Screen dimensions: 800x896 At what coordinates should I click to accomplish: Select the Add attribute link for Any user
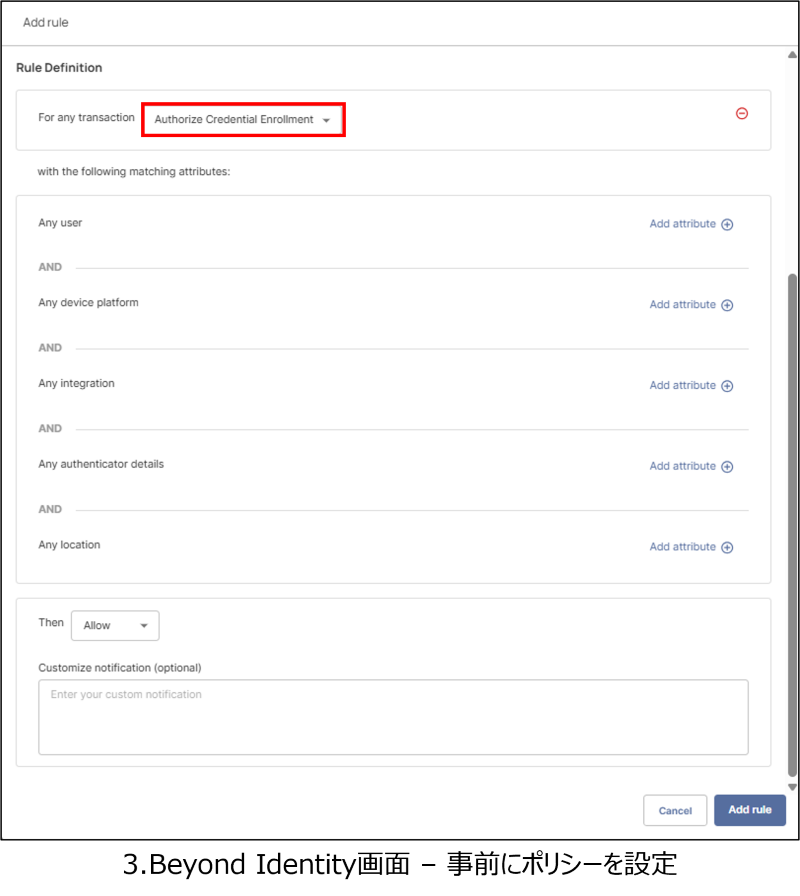(682, 224)
